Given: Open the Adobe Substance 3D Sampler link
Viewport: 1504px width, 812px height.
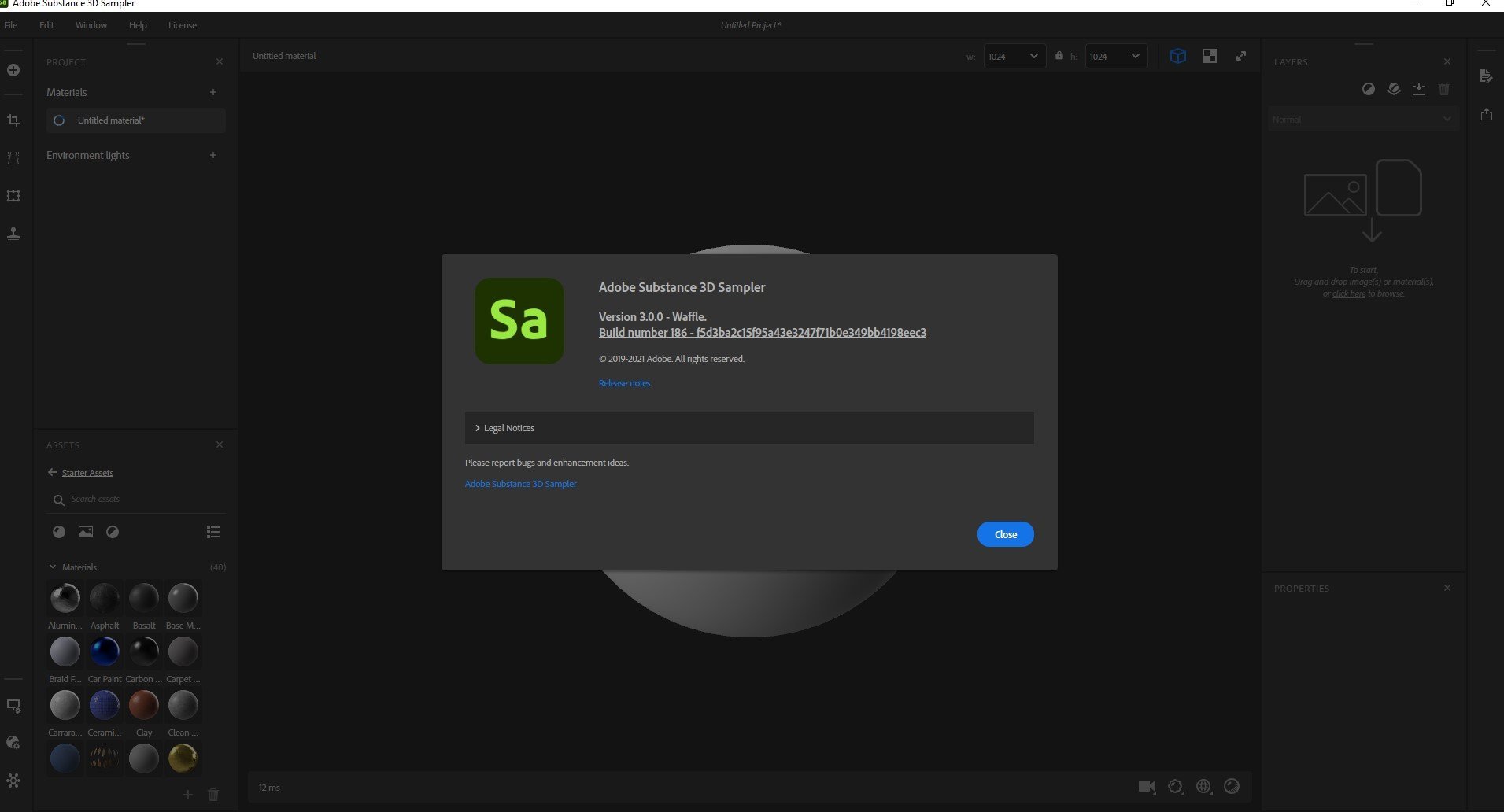Looking at the screenshot, I should (x=520, y=484).
